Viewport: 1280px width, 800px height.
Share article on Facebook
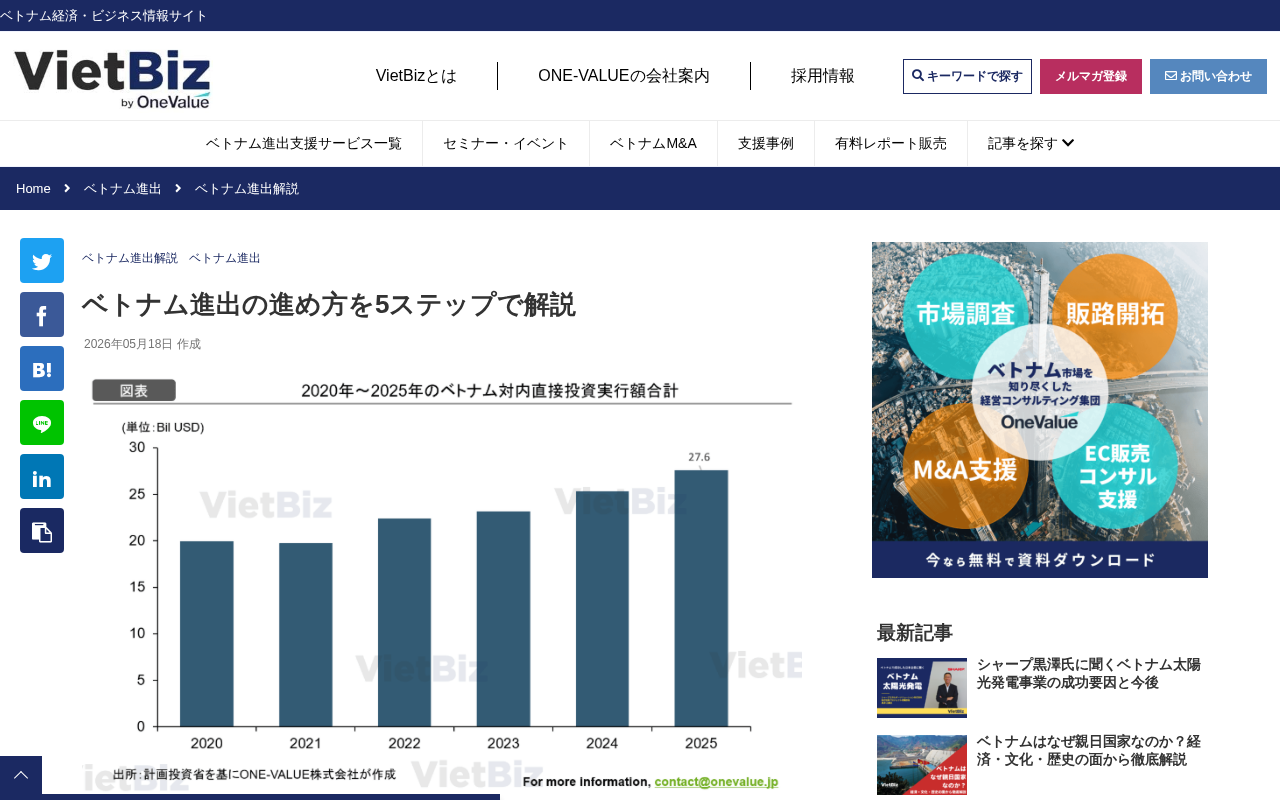(42, 315)
